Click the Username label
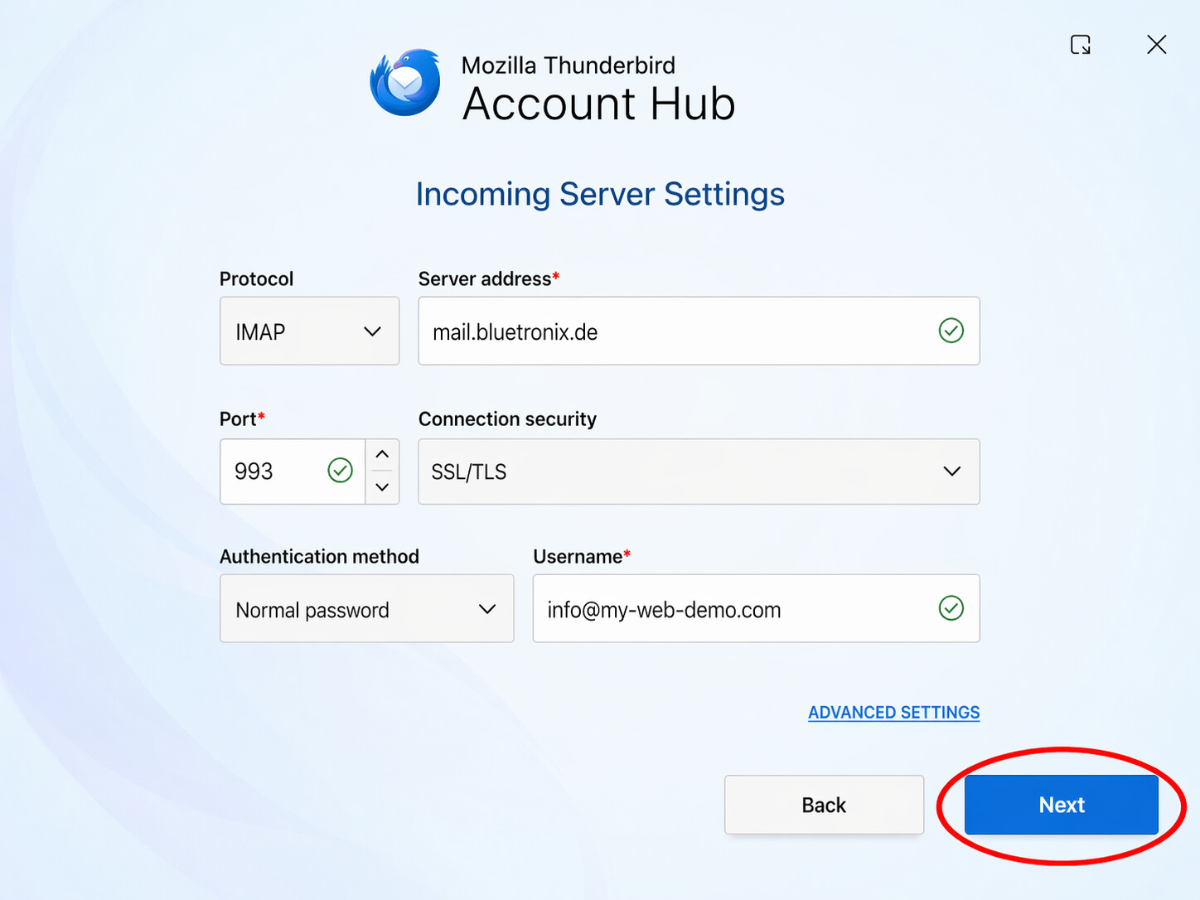This screenshot has height=900, width=1200. click(581, 557)
